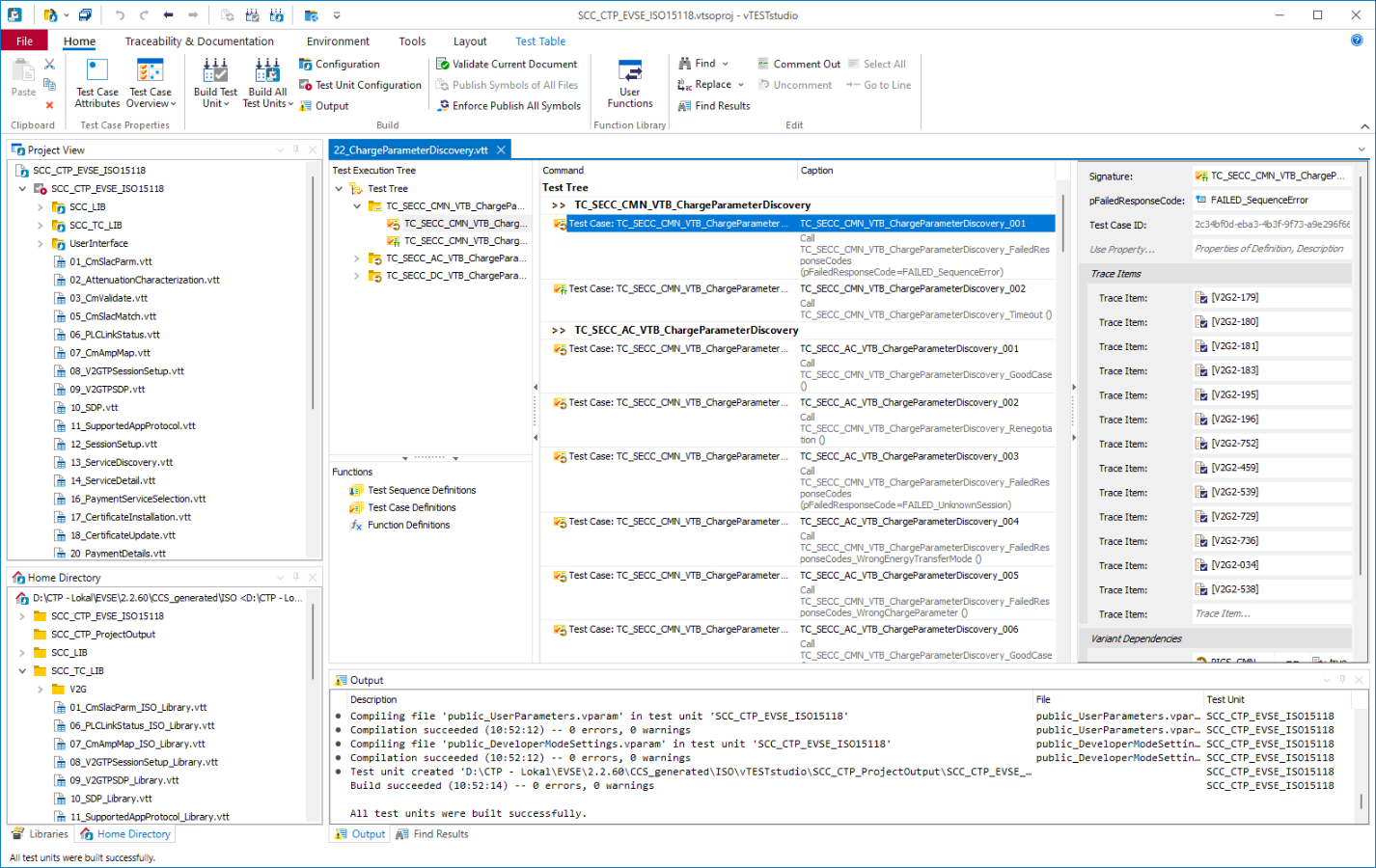
Task: Select test case row ChargeParameterDiscovery_002
Action: 798,301
